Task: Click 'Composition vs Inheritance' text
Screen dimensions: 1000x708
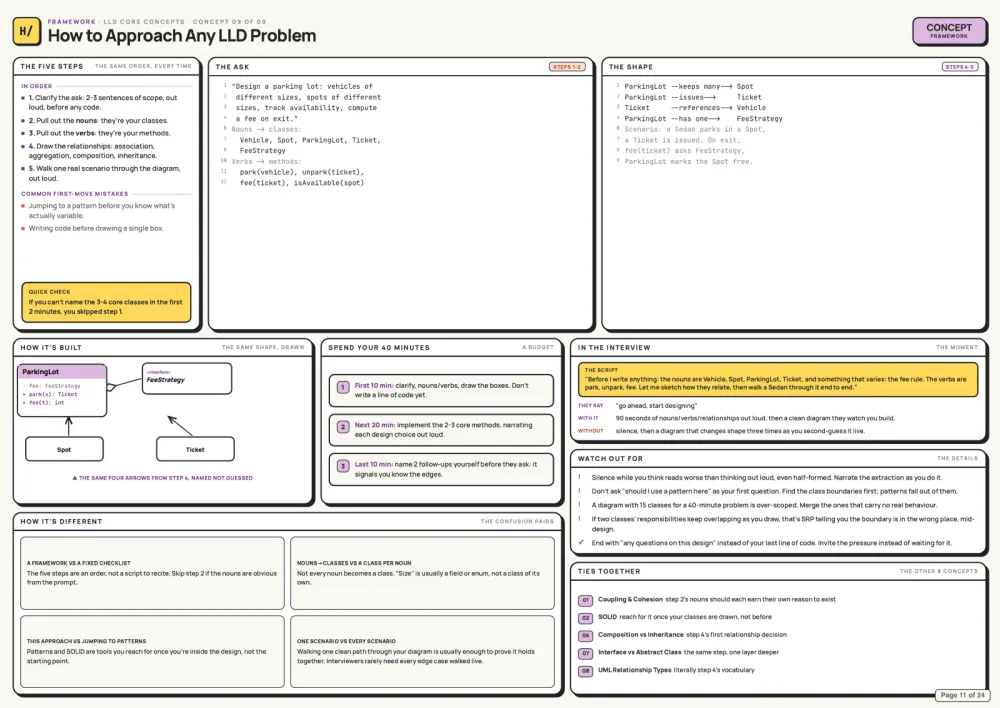Action: [x=640, y=635]
